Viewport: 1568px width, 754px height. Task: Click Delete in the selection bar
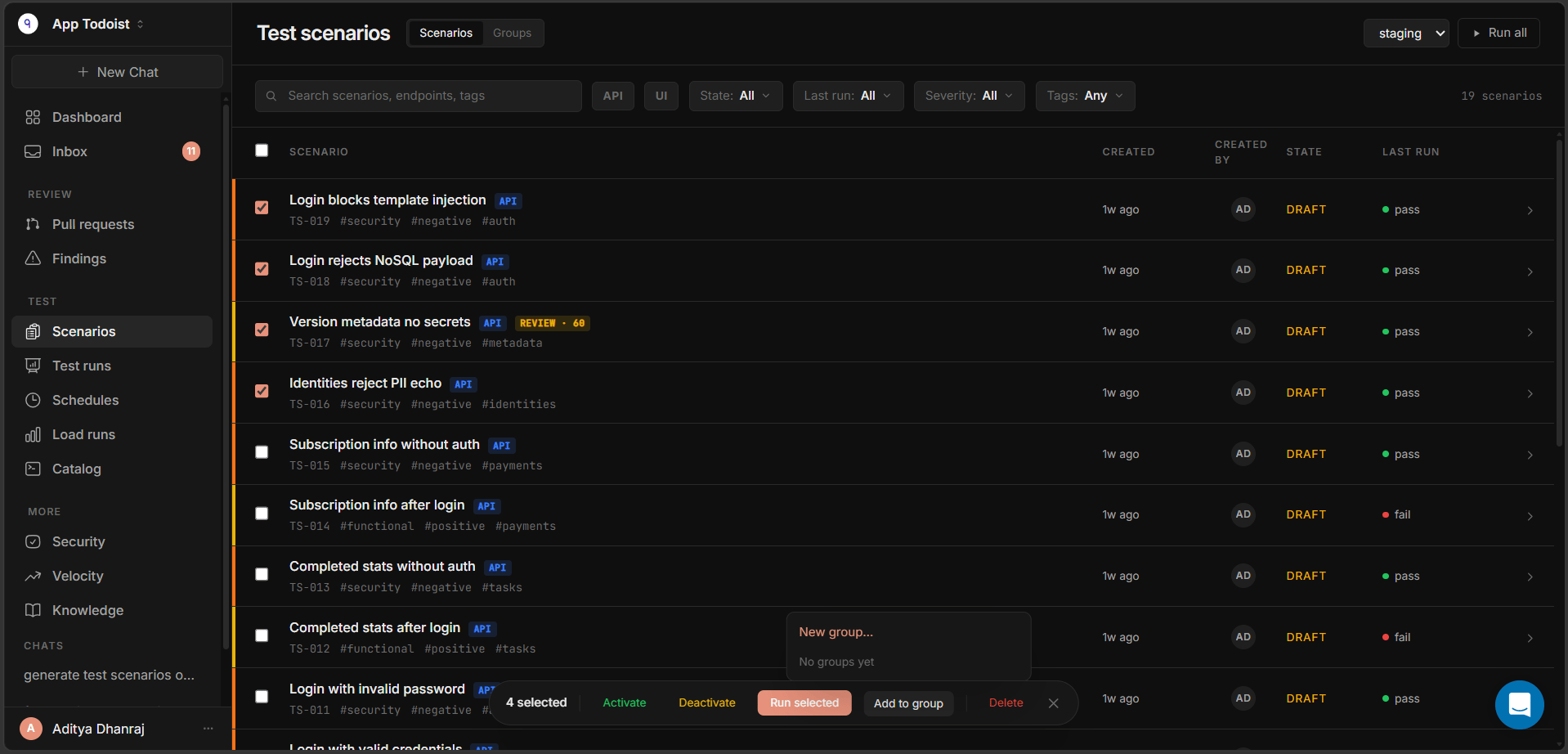pyautogui.click(x=1006, y=703)
